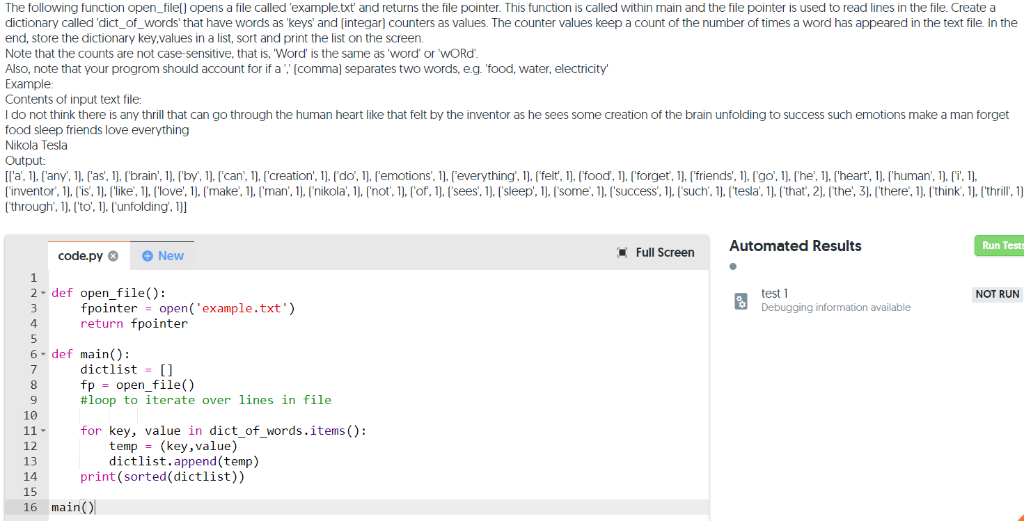Open a New file tab
The image size is (1024, 521).
(163, 255)
